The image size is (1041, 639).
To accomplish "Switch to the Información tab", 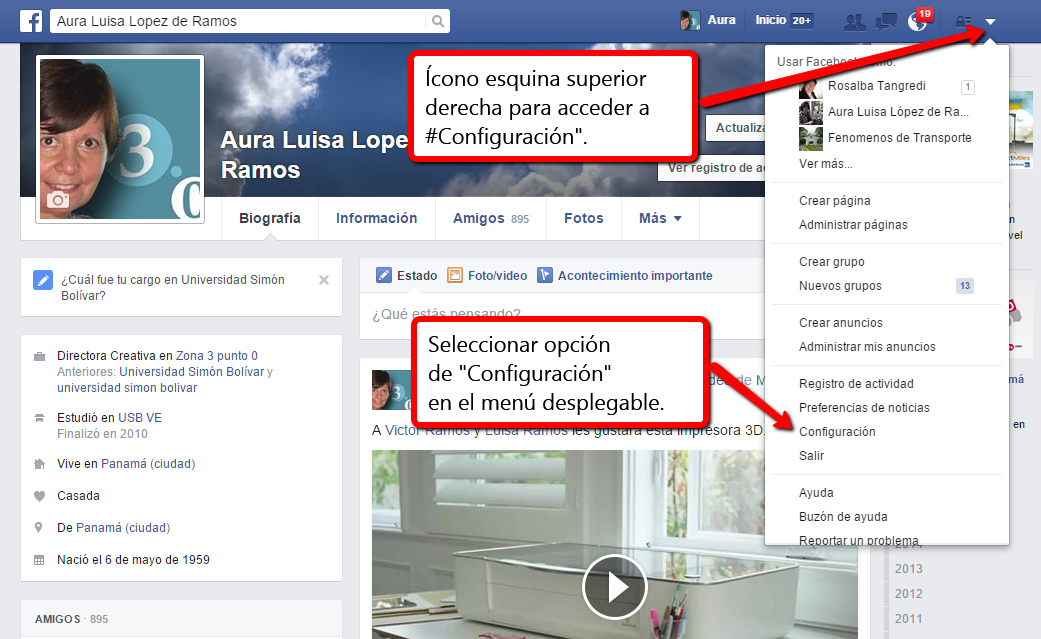I will pos(376,219).
